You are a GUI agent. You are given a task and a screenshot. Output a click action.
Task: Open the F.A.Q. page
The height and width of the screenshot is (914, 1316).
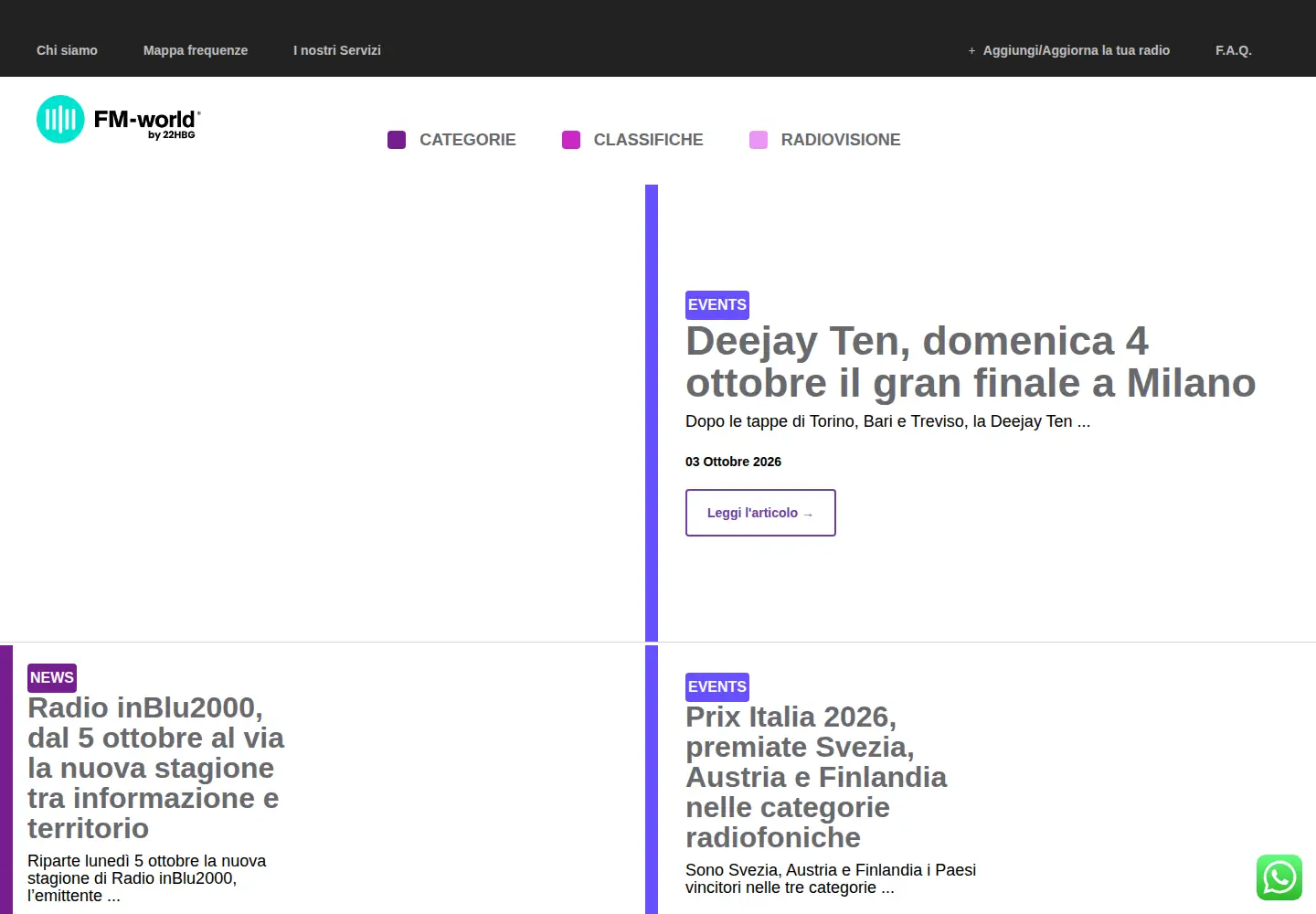[x=1234, y=50]
